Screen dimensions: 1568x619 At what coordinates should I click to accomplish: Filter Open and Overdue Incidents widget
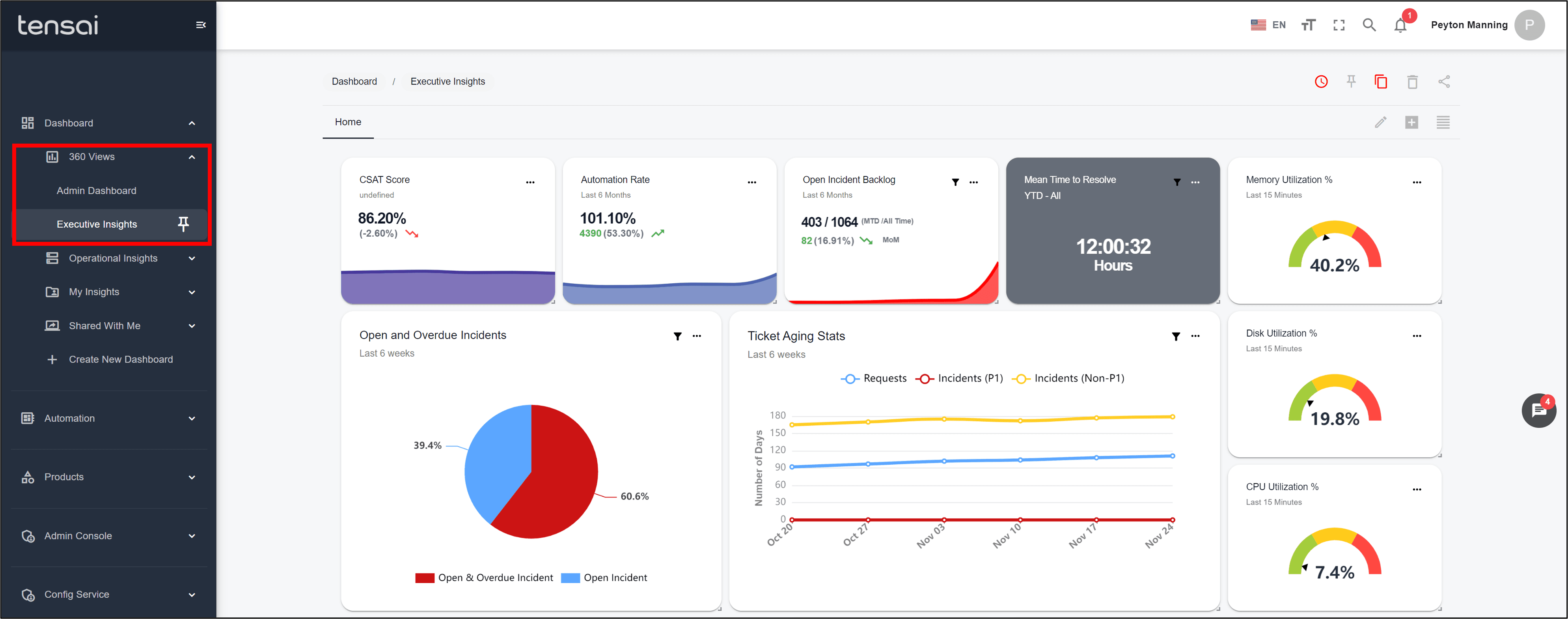677,336
